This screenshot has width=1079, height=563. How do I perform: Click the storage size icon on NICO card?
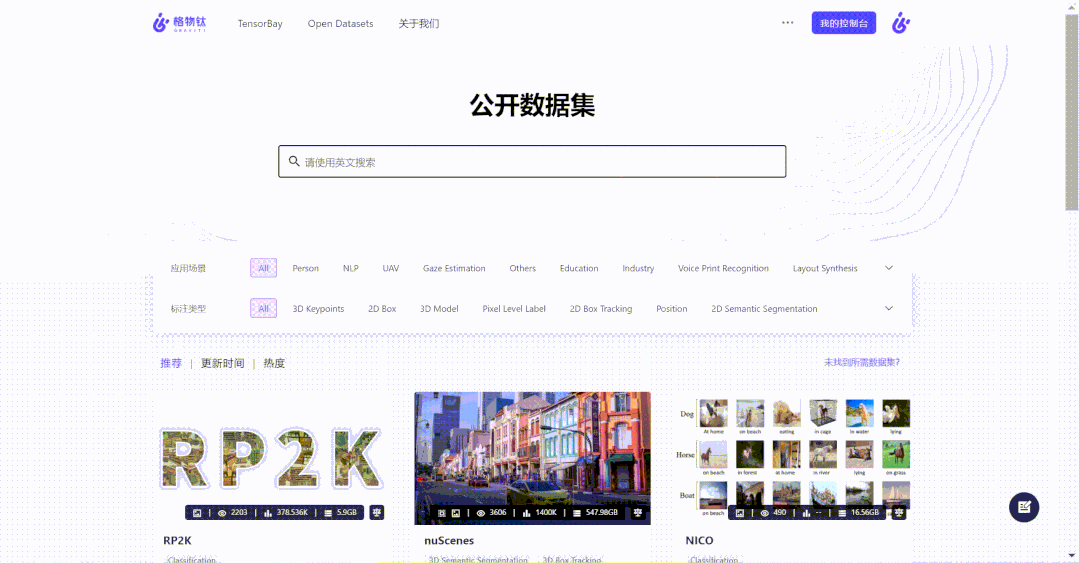pos(842,513)
